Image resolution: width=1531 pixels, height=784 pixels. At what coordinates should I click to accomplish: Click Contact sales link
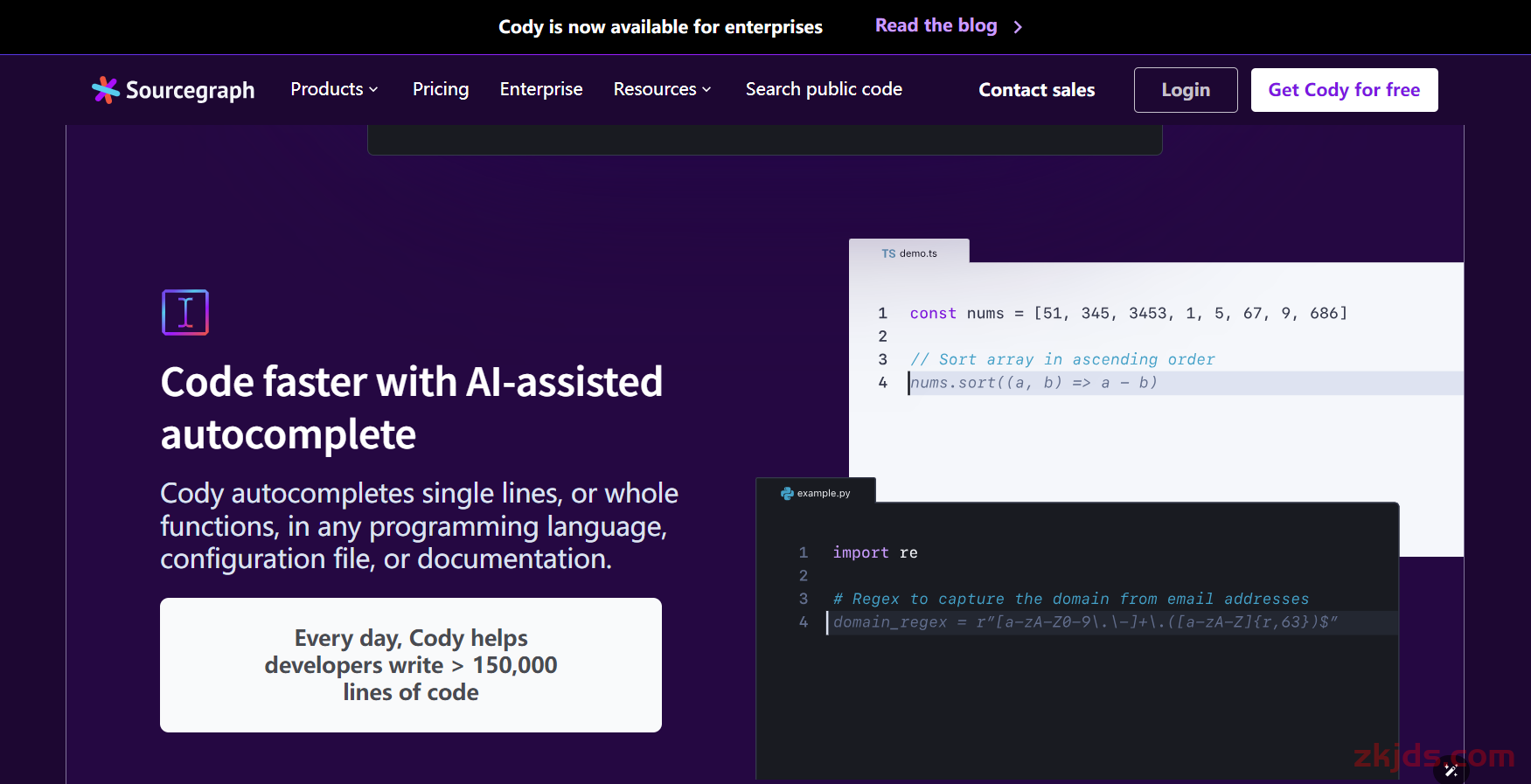point(1037,90)
